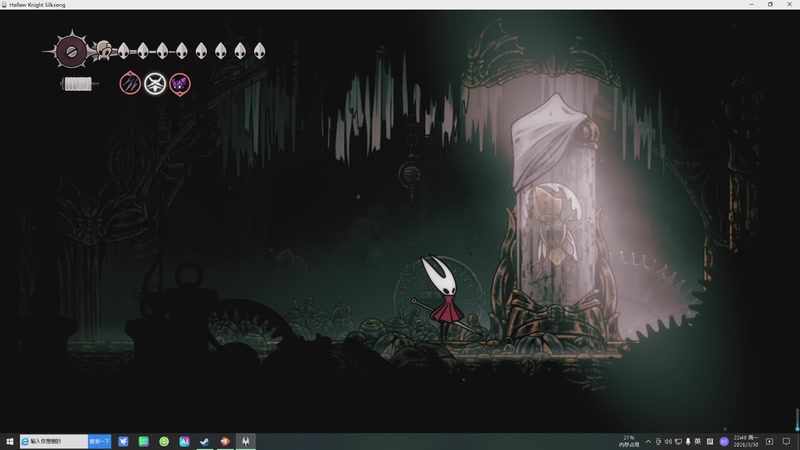
Task: Click the IME mode square icon
Action: coord(710,442)
